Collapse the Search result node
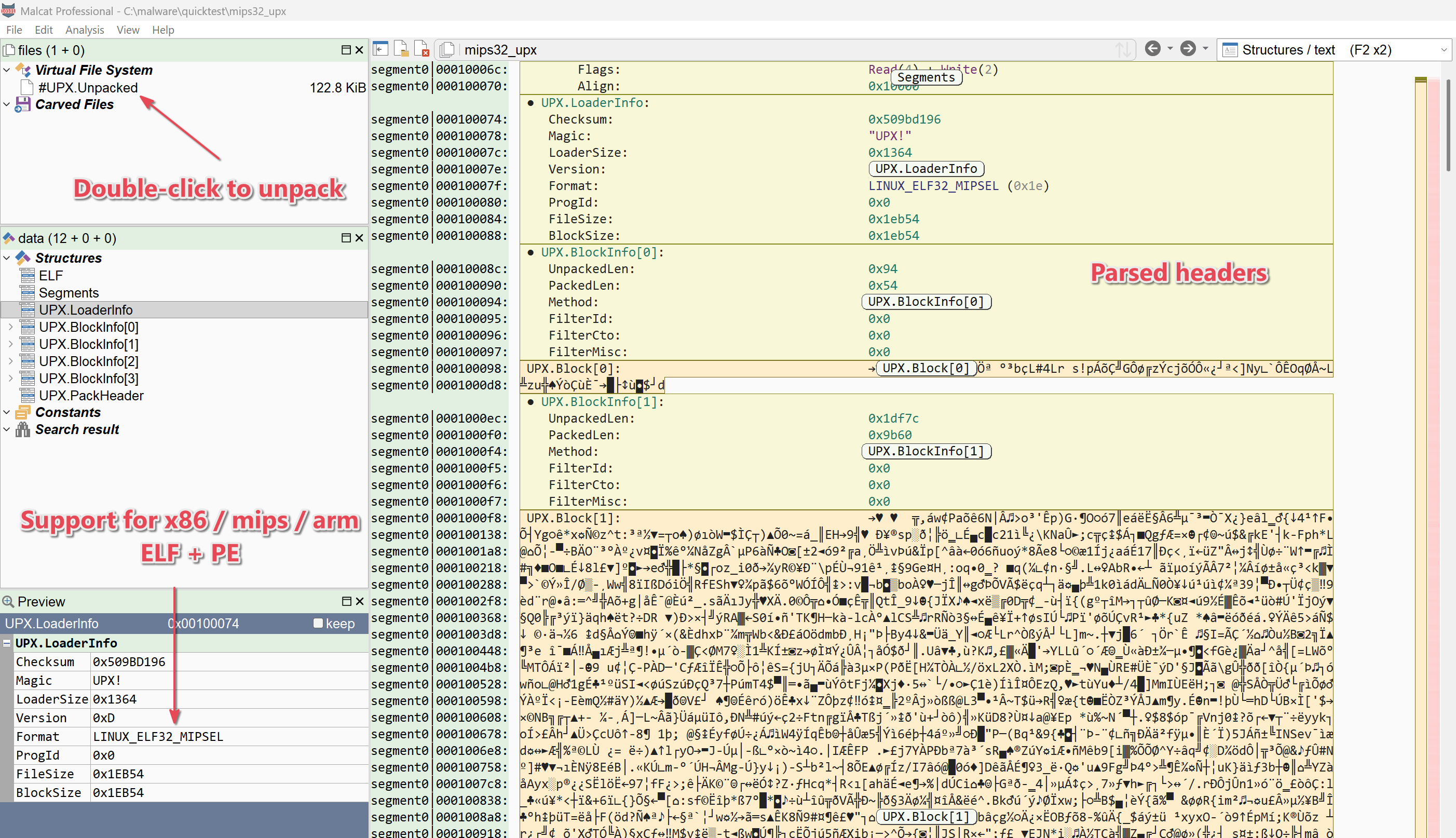Image resolution: width=1456 pixels, height=838 pixels. 7,429
